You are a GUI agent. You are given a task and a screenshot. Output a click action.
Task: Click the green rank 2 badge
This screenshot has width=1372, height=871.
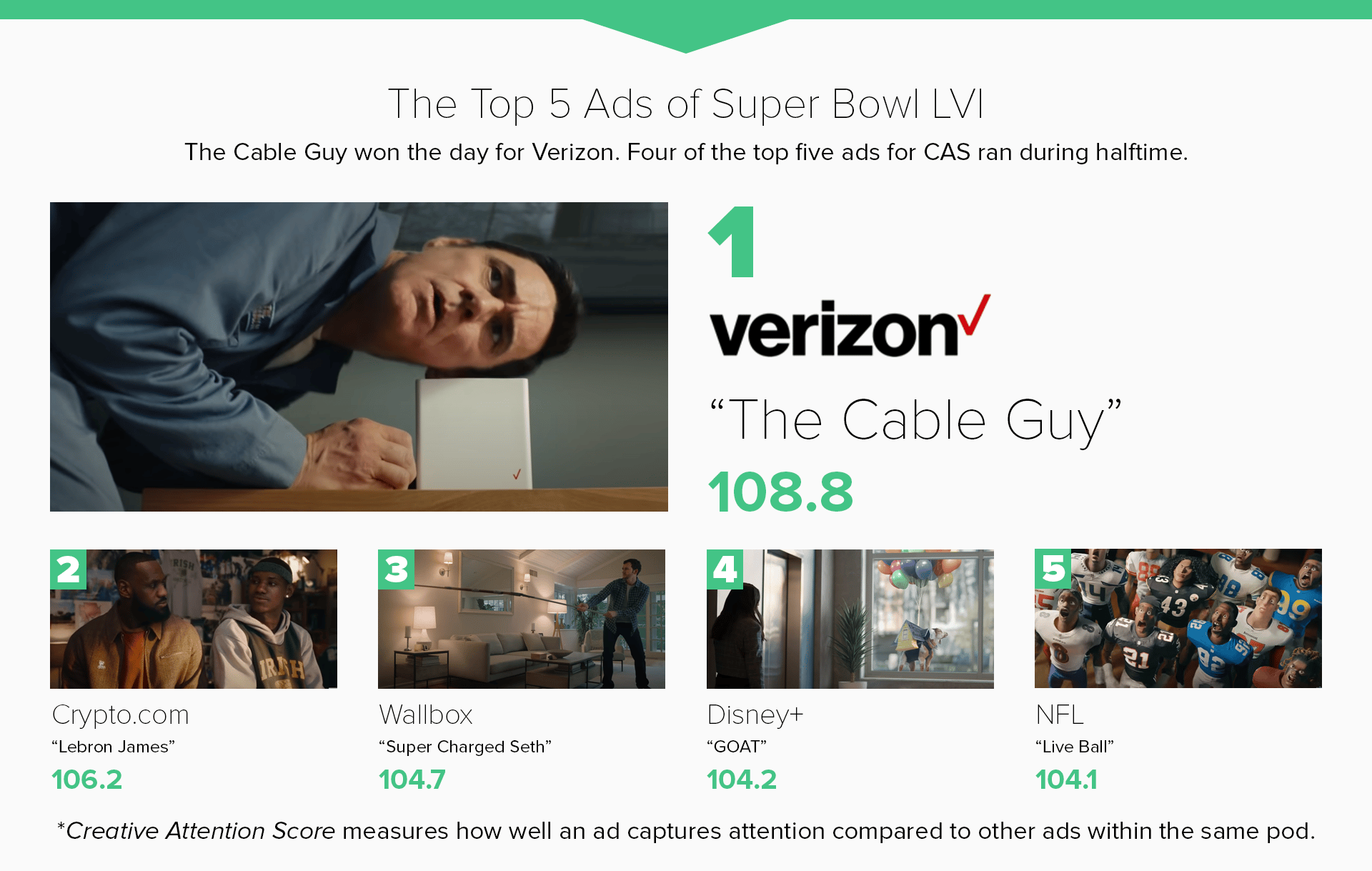point(68,569)
